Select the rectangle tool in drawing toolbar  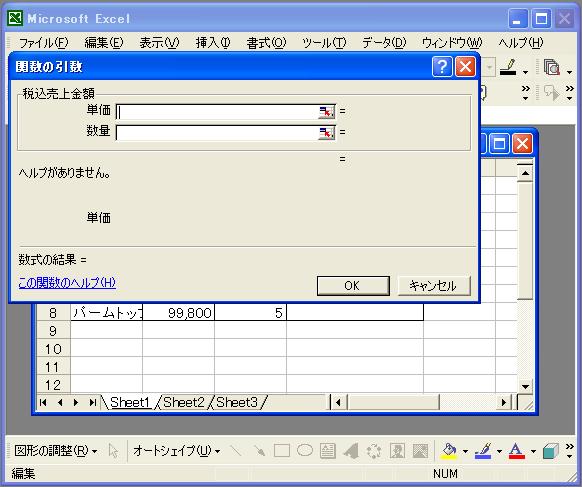pos(282,451)
